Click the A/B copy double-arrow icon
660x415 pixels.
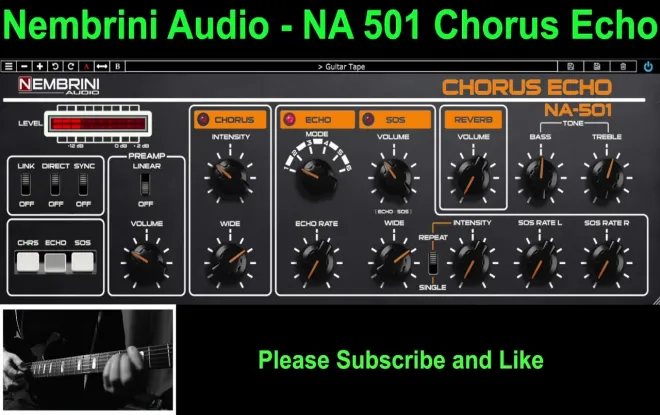[102, 67]
